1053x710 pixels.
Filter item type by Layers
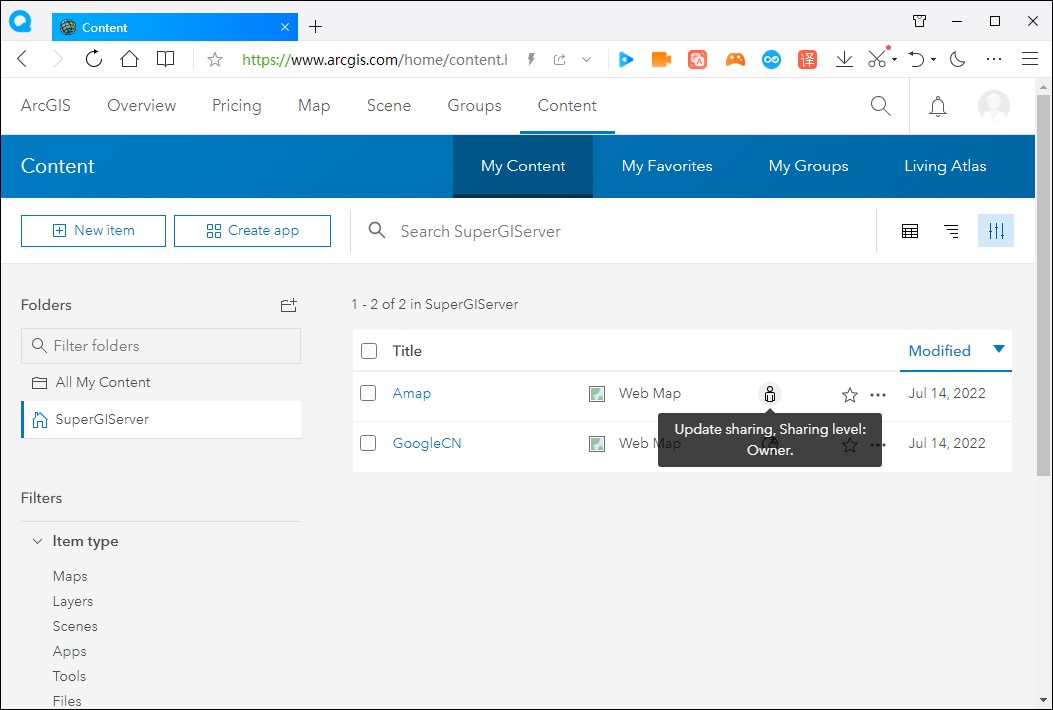coord(73,601)
